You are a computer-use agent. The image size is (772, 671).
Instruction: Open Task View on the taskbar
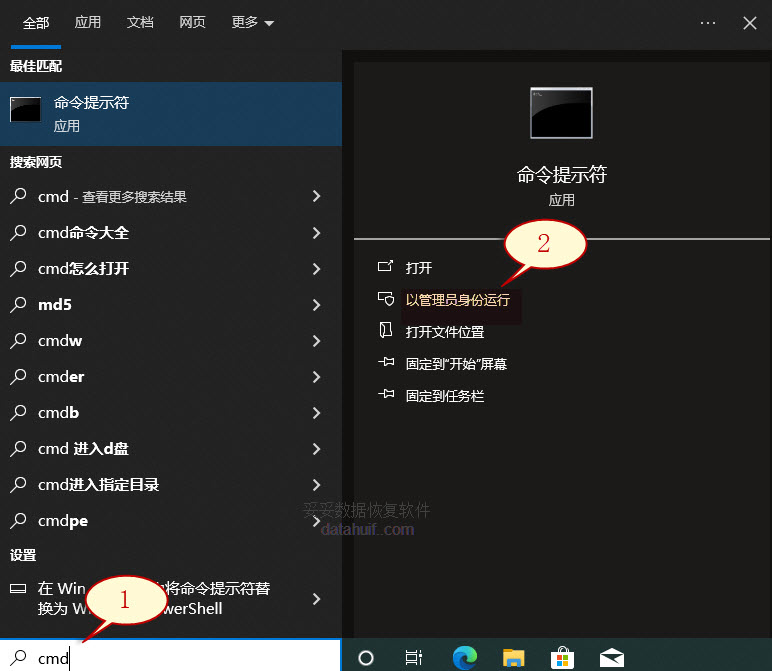414,657
